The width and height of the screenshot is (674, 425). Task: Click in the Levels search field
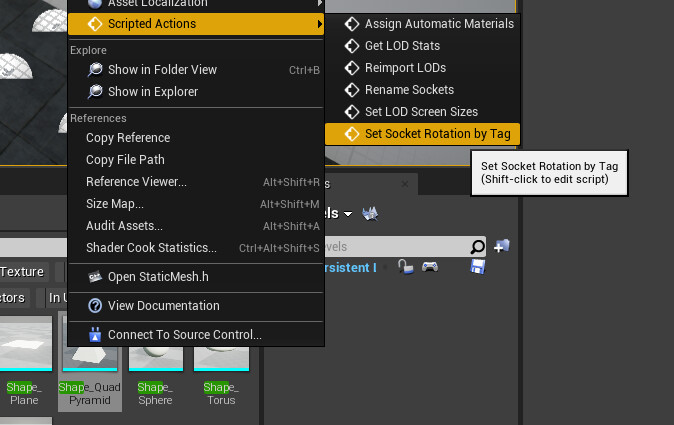point(395,247)
